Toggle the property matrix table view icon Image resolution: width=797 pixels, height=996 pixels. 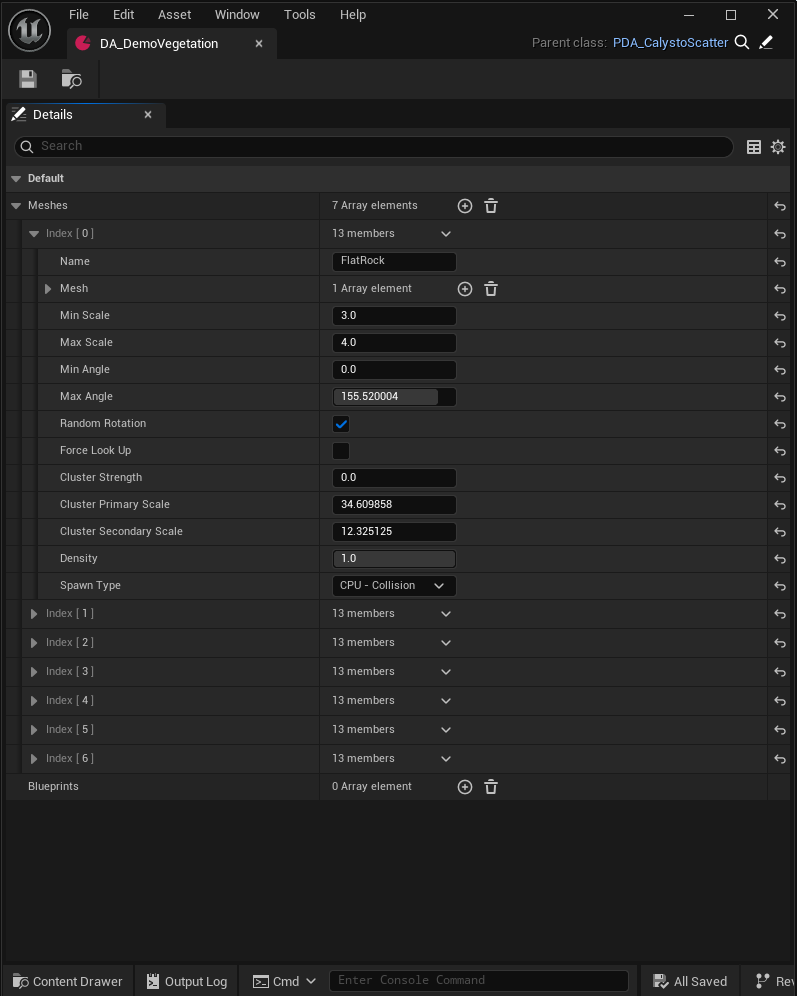[754, 147]
